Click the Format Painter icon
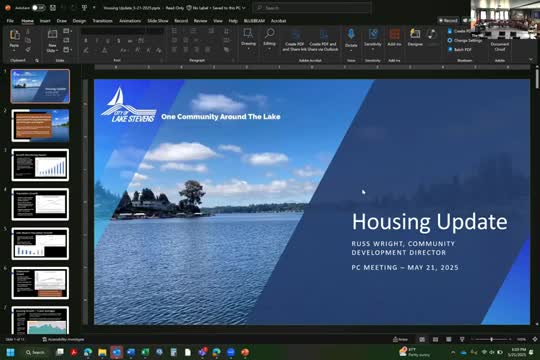 [28, 50]
